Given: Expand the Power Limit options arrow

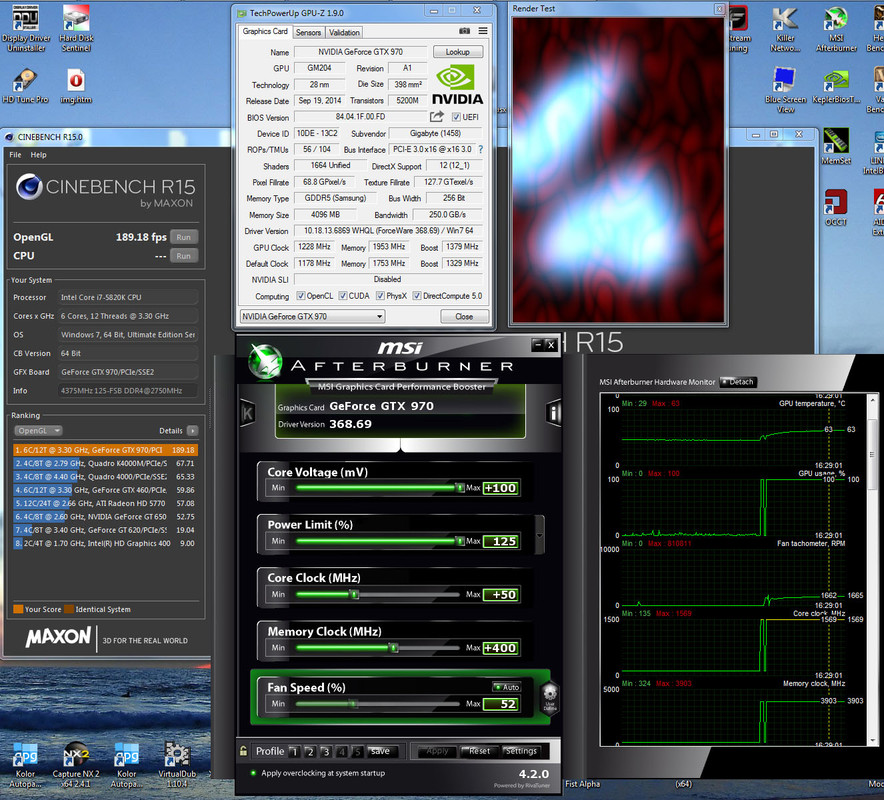Looking at the screenshot, I should pyautogui.click(x=540, y=534).
